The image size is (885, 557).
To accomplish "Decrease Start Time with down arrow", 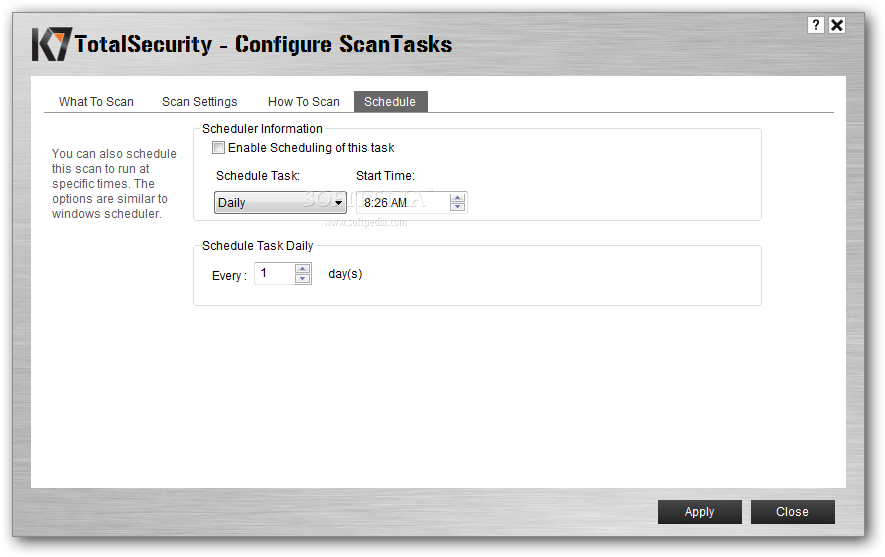I will point(458,207).
